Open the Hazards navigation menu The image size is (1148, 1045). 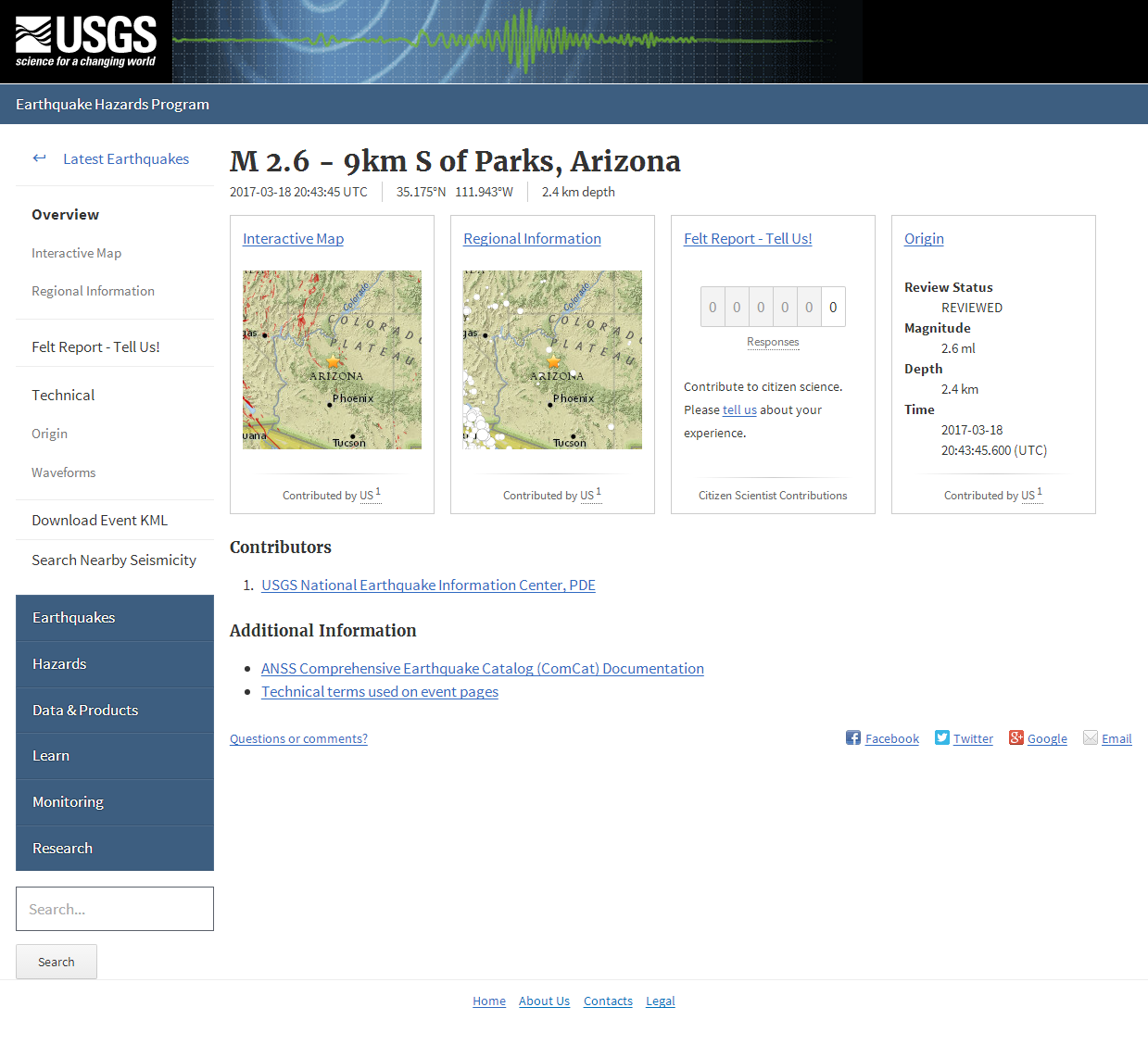coord(59,663)
